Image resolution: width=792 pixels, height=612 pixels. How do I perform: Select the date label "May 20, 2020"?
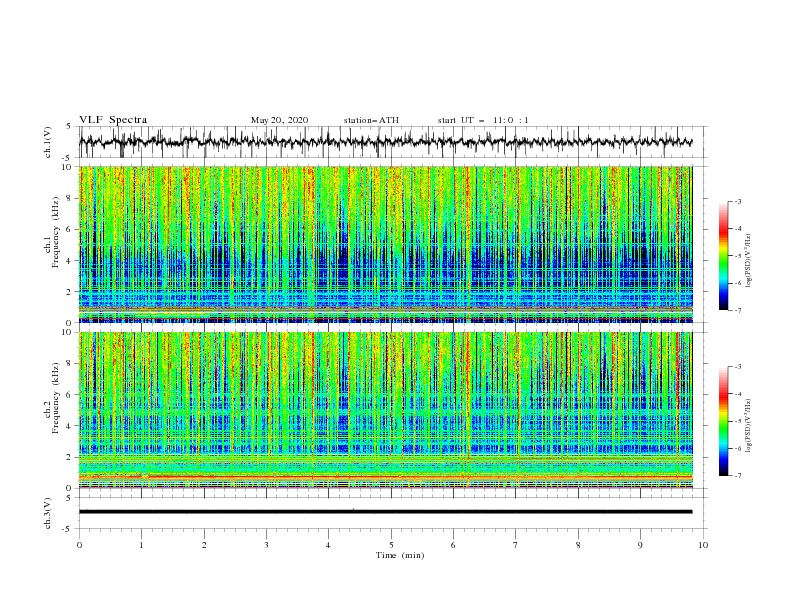(x=279, y=120)
